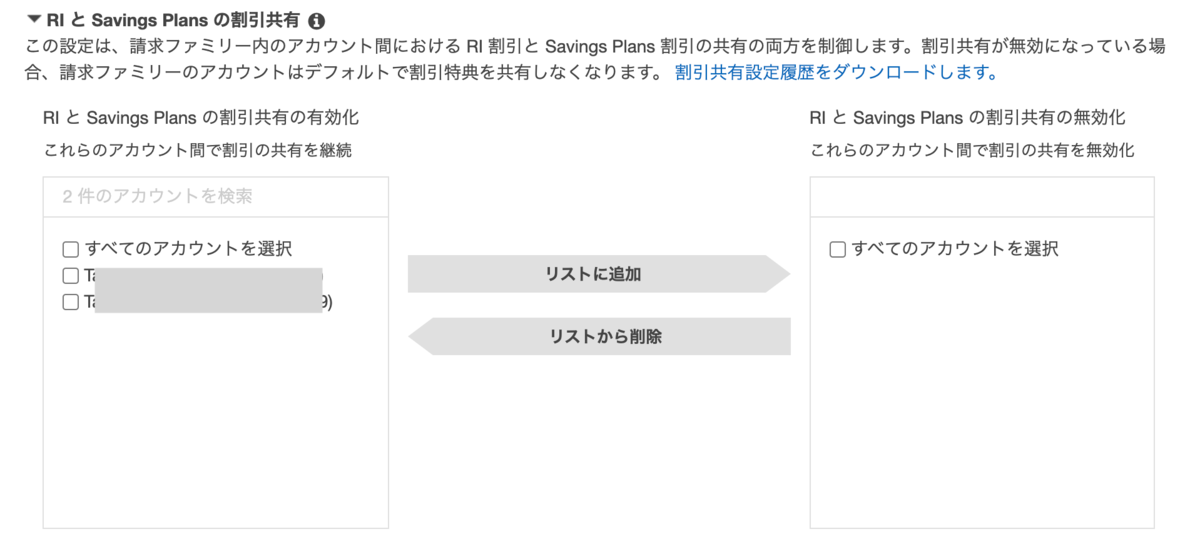Check すべてのアカウントを選択 in the enabled list

(70, 249)
